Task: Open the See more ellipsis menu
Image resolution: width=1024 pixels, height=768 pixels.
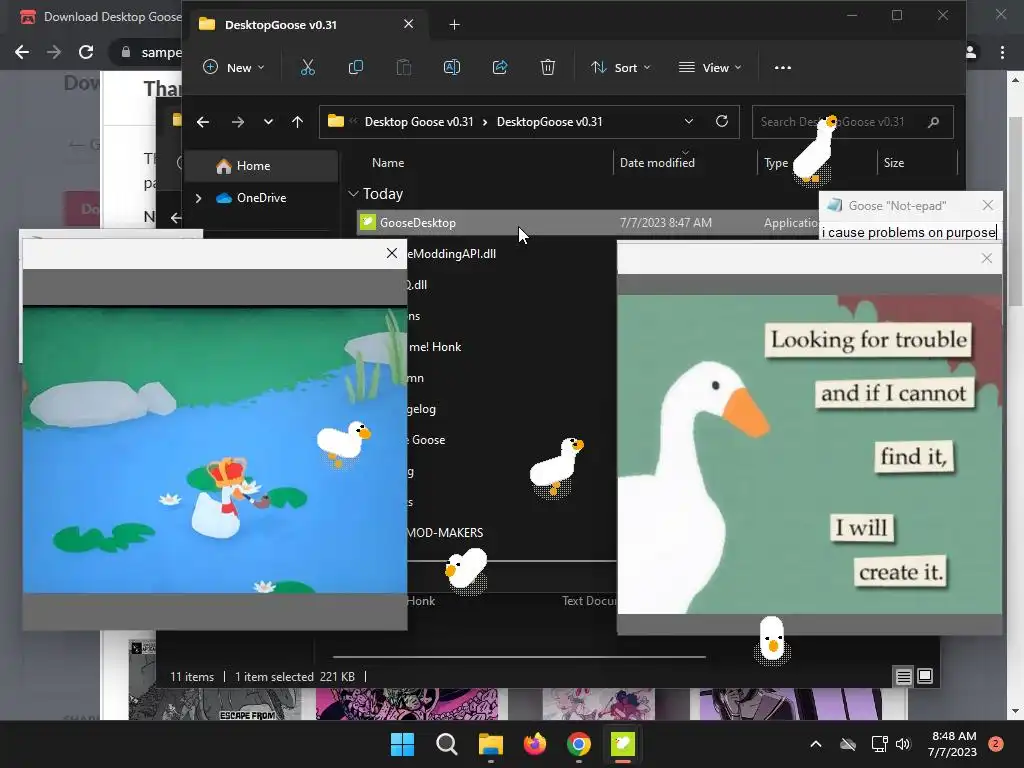Action: point(782,67)
